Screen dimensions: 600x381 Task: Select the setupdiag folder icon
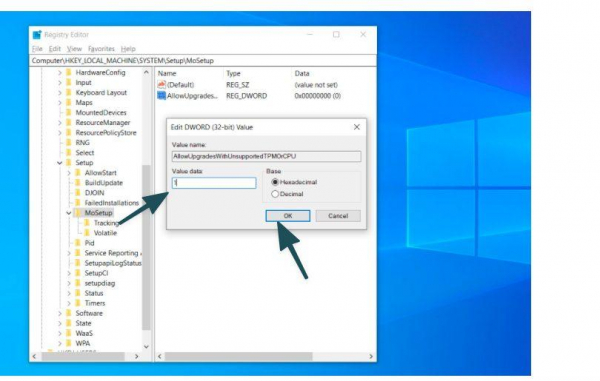point(78,283)
